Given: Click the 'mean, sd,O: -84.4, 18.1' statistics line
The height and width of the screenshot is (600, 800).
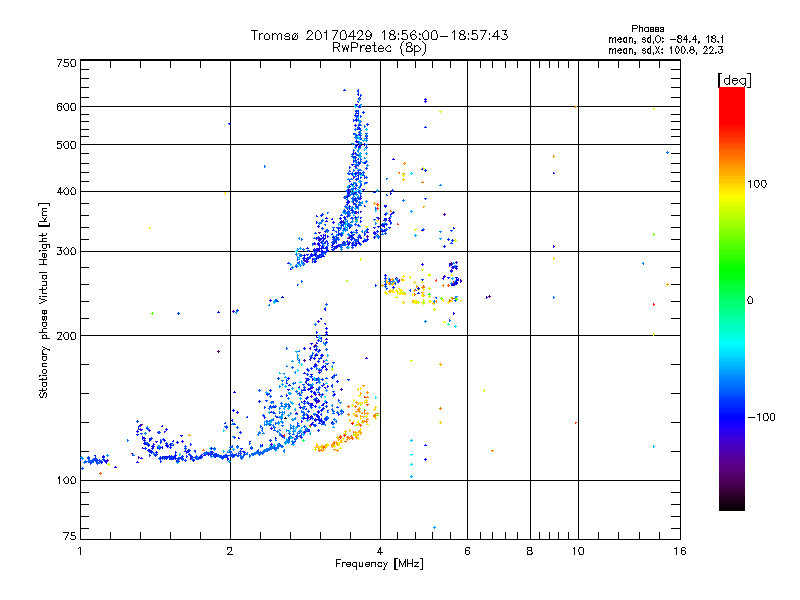Looking at the screenshot, I should [666, 39].
